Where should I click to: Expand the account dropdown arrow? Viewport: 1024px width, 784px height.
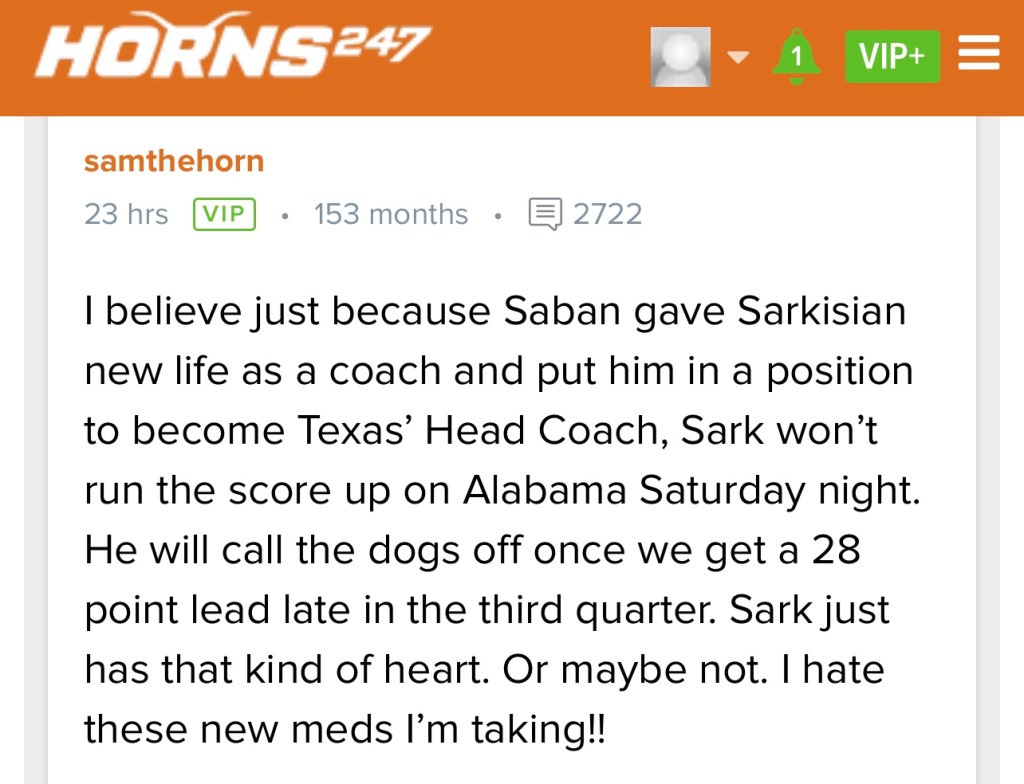(738, 57)
